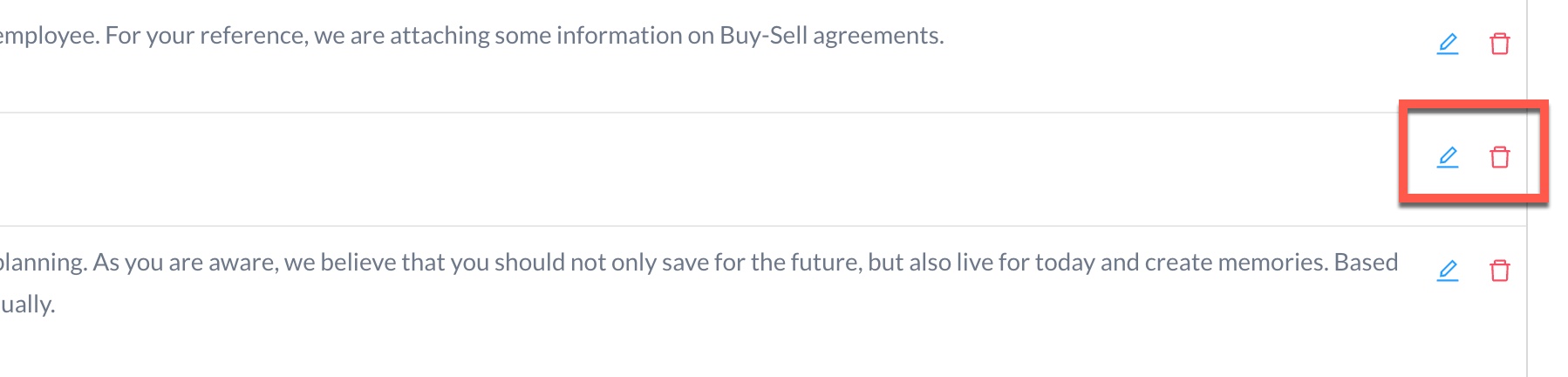Click the trailing 'ually.' text line
Viewport: 1568px width, 377px height.
coord(28,305)
